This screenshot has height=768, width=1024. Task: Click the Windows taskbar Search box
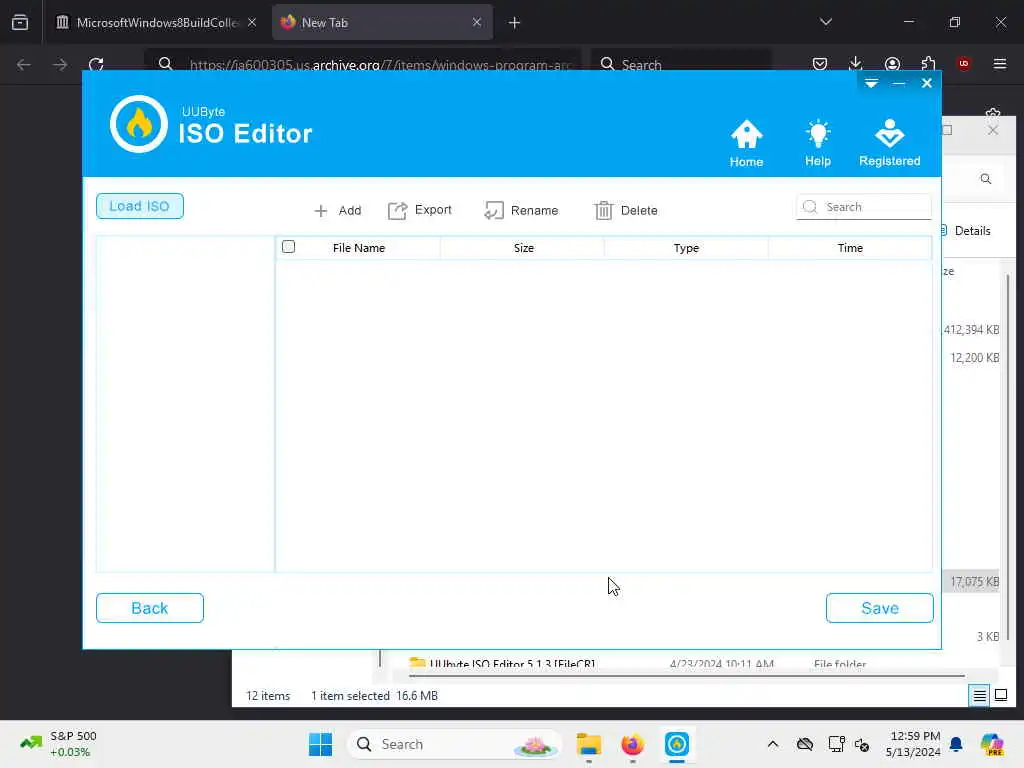pos(455,744)
